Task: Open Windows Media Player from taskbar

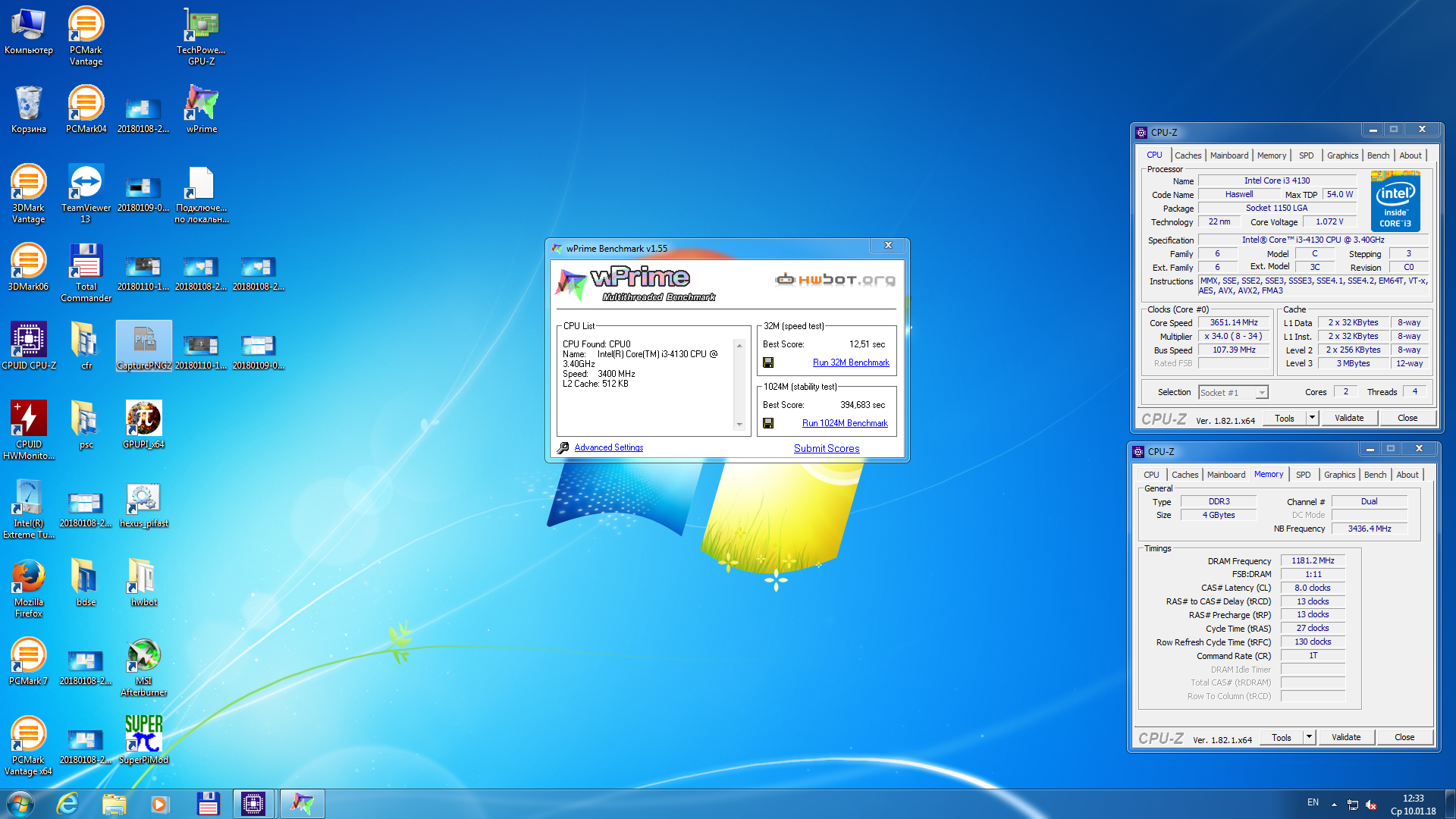Action: point(159,804)
